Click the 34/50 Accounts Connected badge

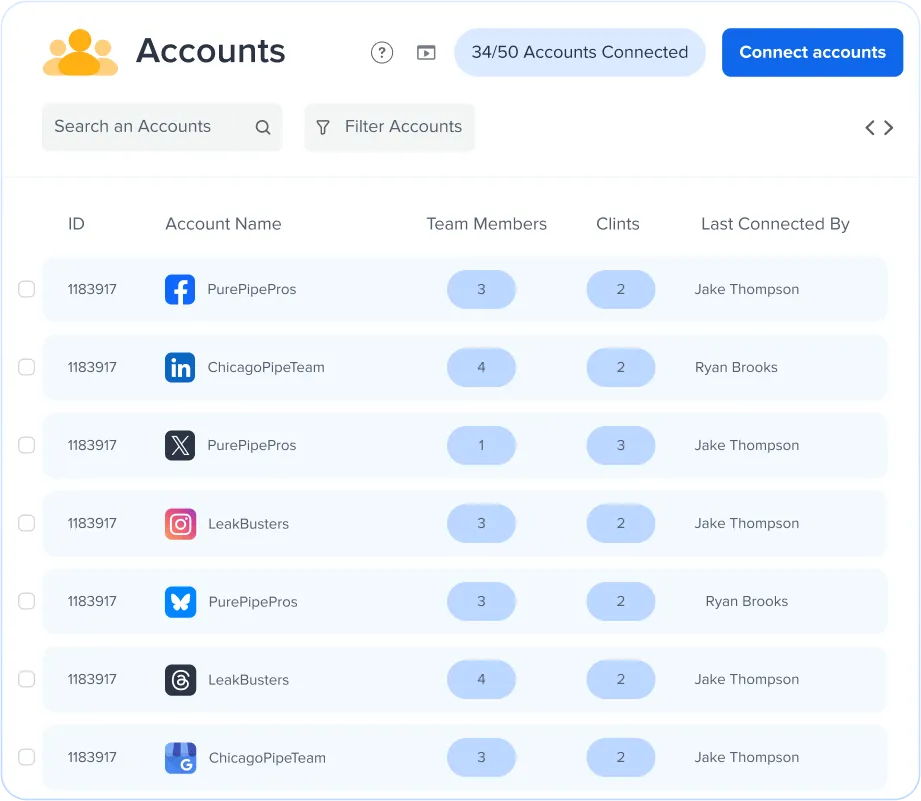(580, 52)
